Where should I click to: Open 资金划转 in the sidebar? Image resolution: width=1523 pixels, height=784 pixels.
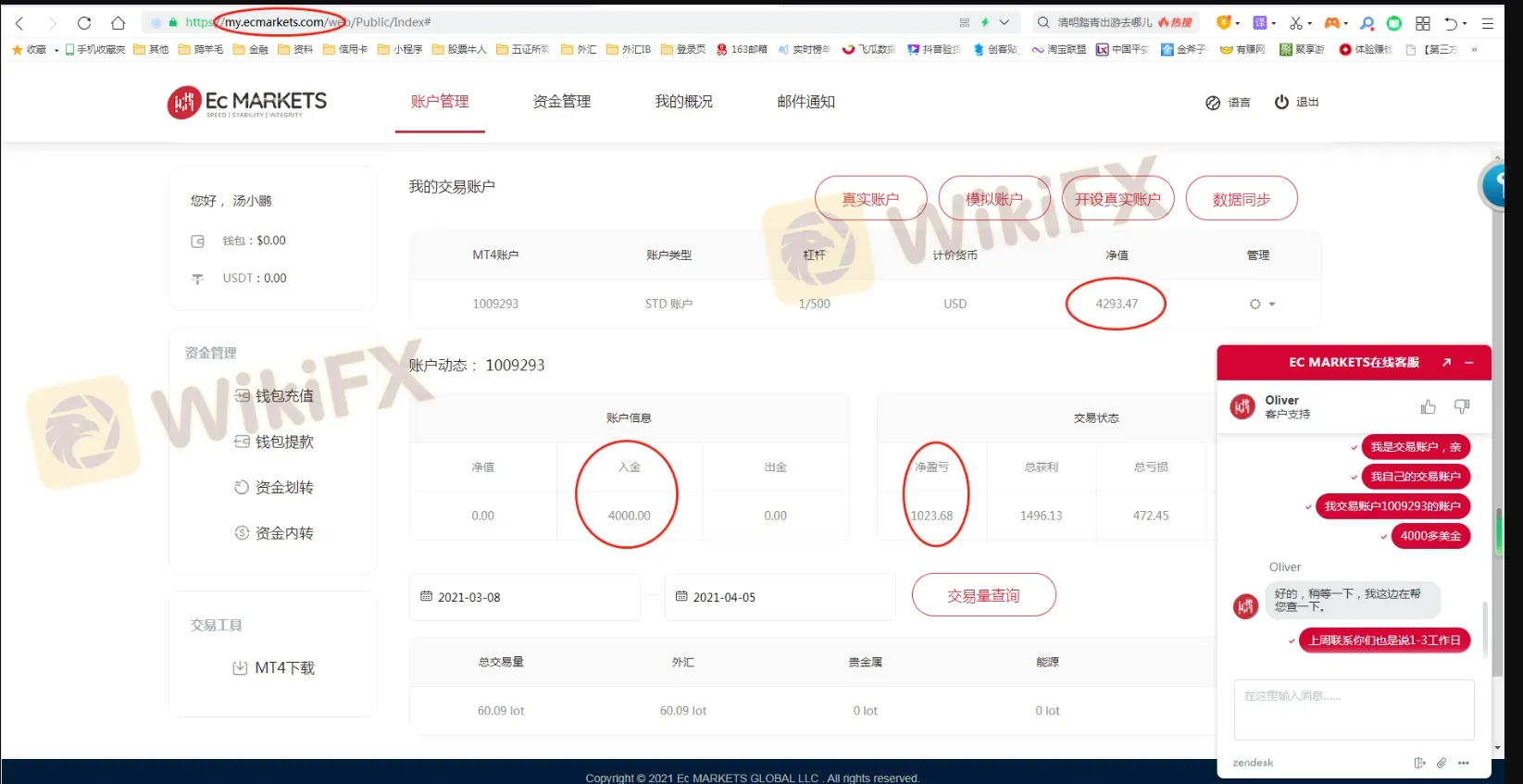(274, 487)
